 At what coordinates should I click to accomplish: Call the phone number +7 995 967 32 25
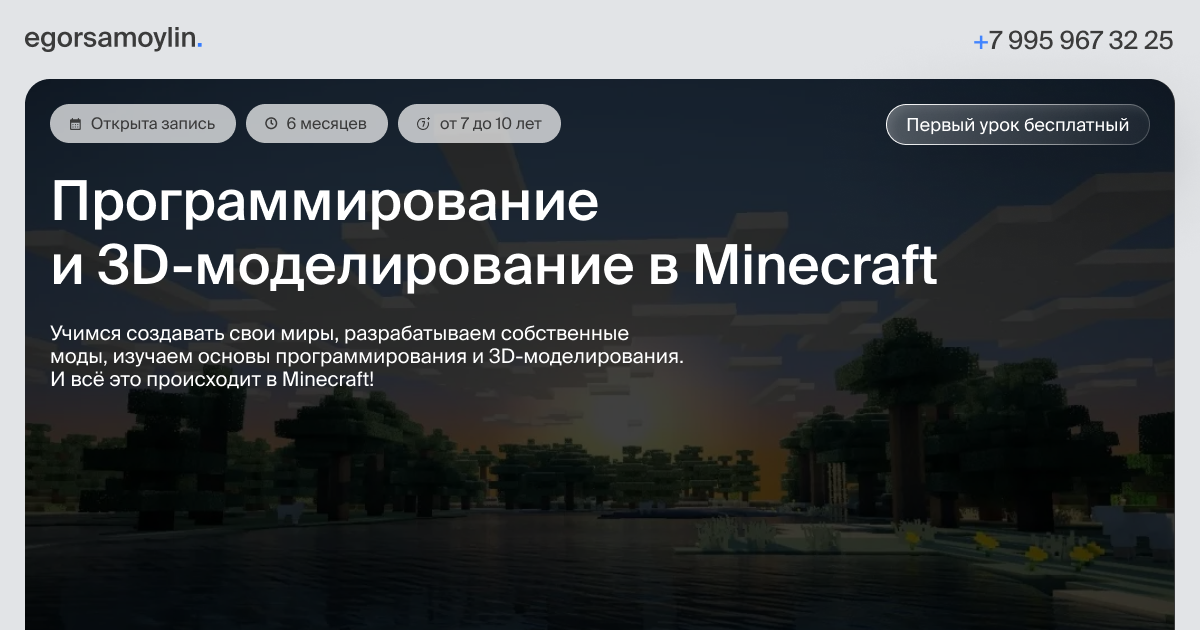pos(1073,41)
